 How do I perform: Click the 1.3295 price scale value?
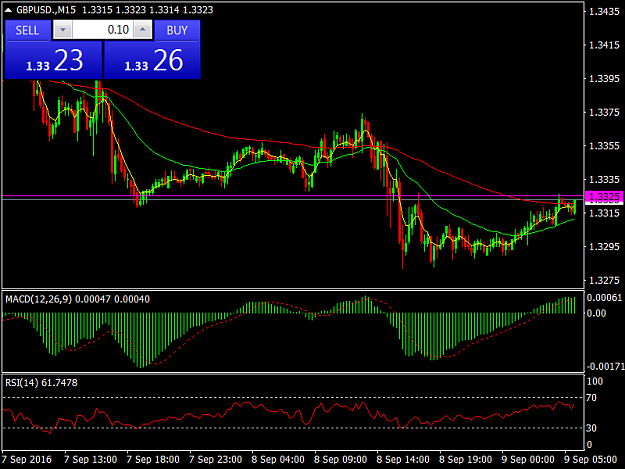[604, 247]
